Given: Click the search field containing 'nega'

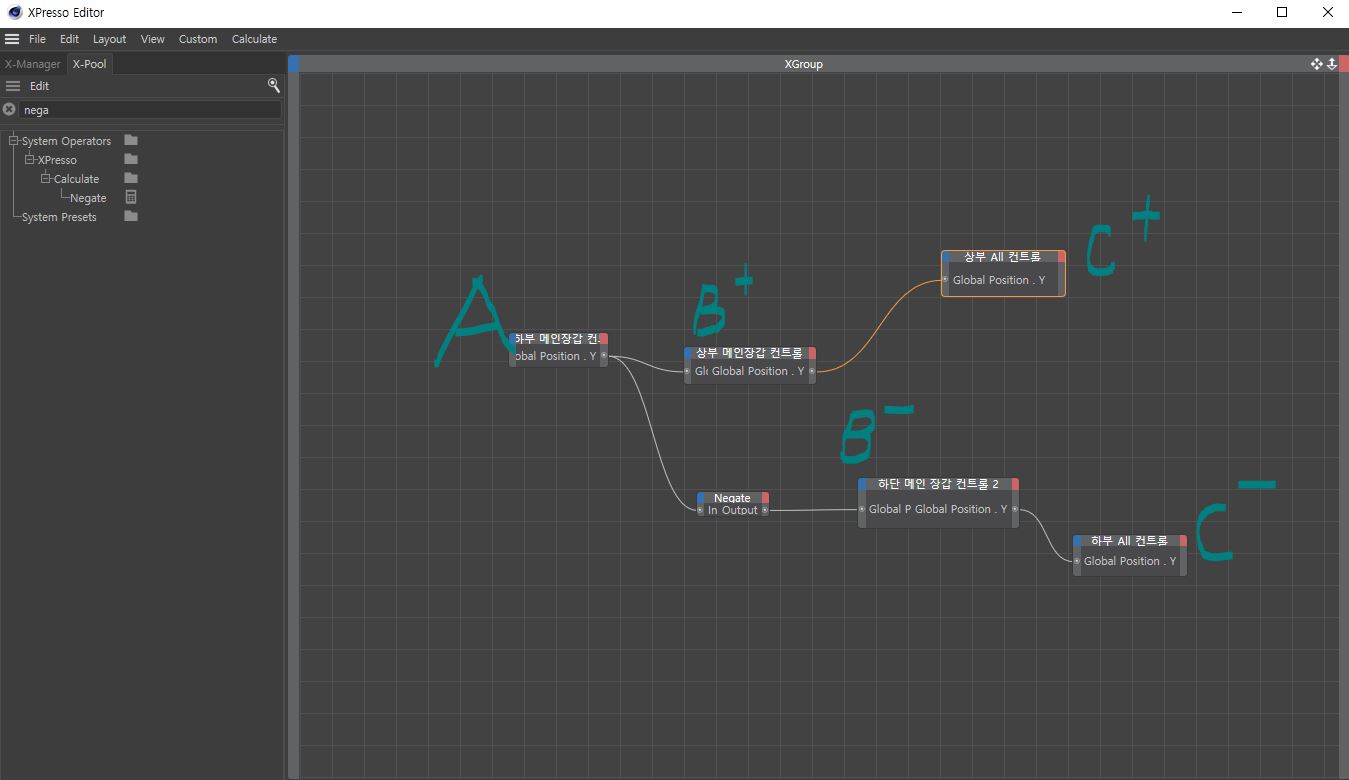Looking at the screenshot, I should 151,110.
